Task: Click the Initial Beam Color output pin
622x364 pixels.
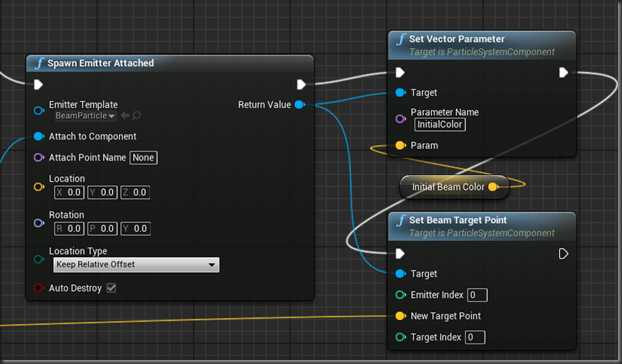Action: coord(492,187)
